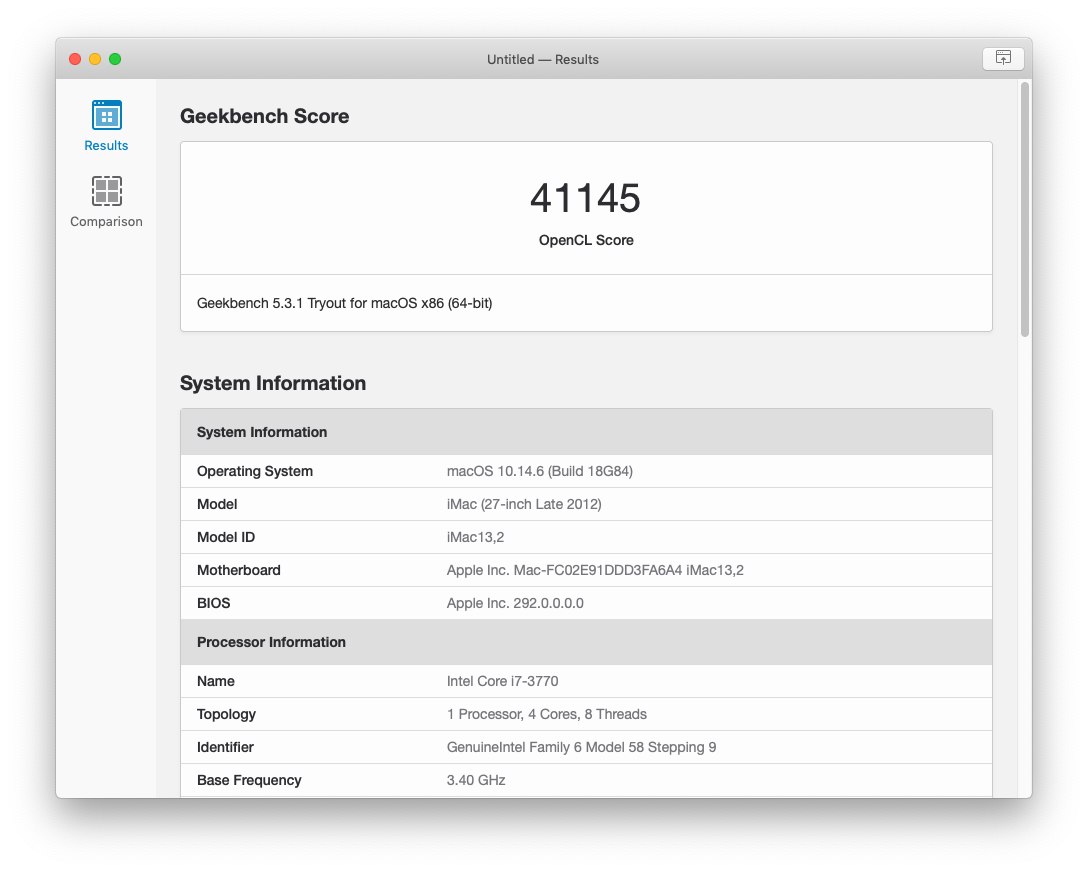Click the Geekbench Score heading
This screenshot has width=1088, height=872.
[x=264, y=116]
